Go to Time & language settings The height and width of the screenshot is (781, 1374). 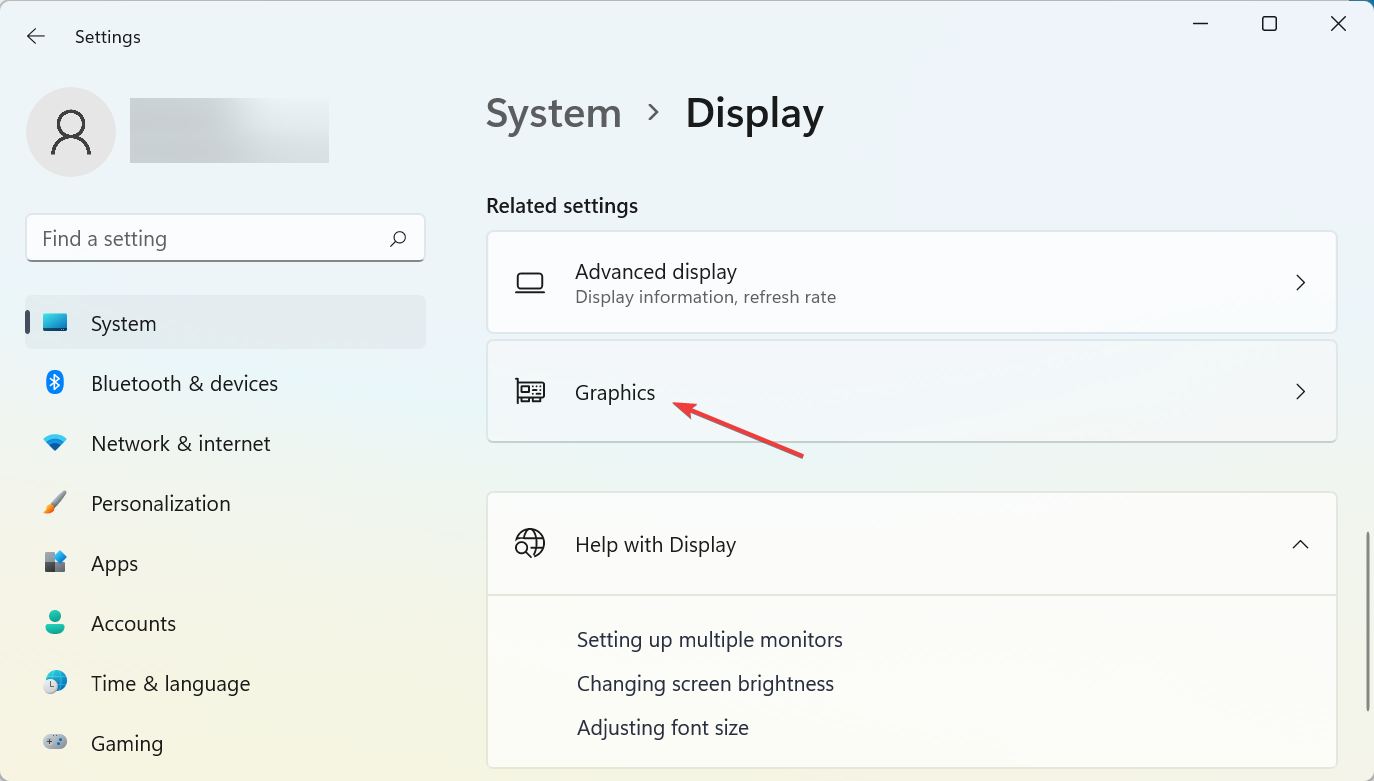coord(170,684)
